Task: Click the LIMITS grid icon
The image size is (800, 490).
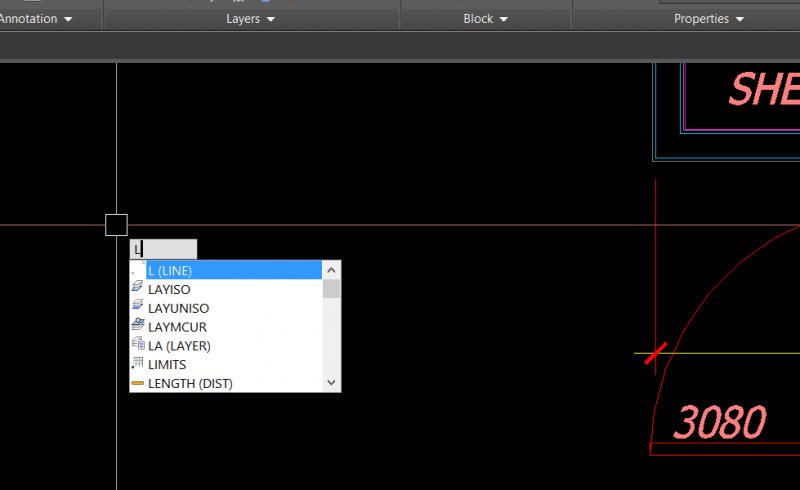Action: coord(137,363)
